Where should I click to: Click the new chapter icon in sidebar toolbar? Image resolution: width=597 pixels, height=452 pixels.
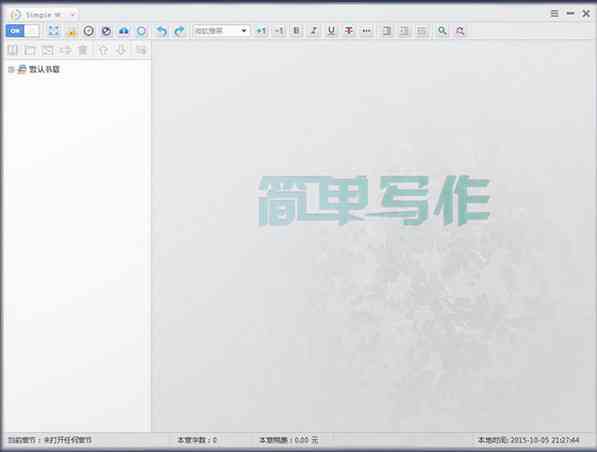click(x=47, y=50)
